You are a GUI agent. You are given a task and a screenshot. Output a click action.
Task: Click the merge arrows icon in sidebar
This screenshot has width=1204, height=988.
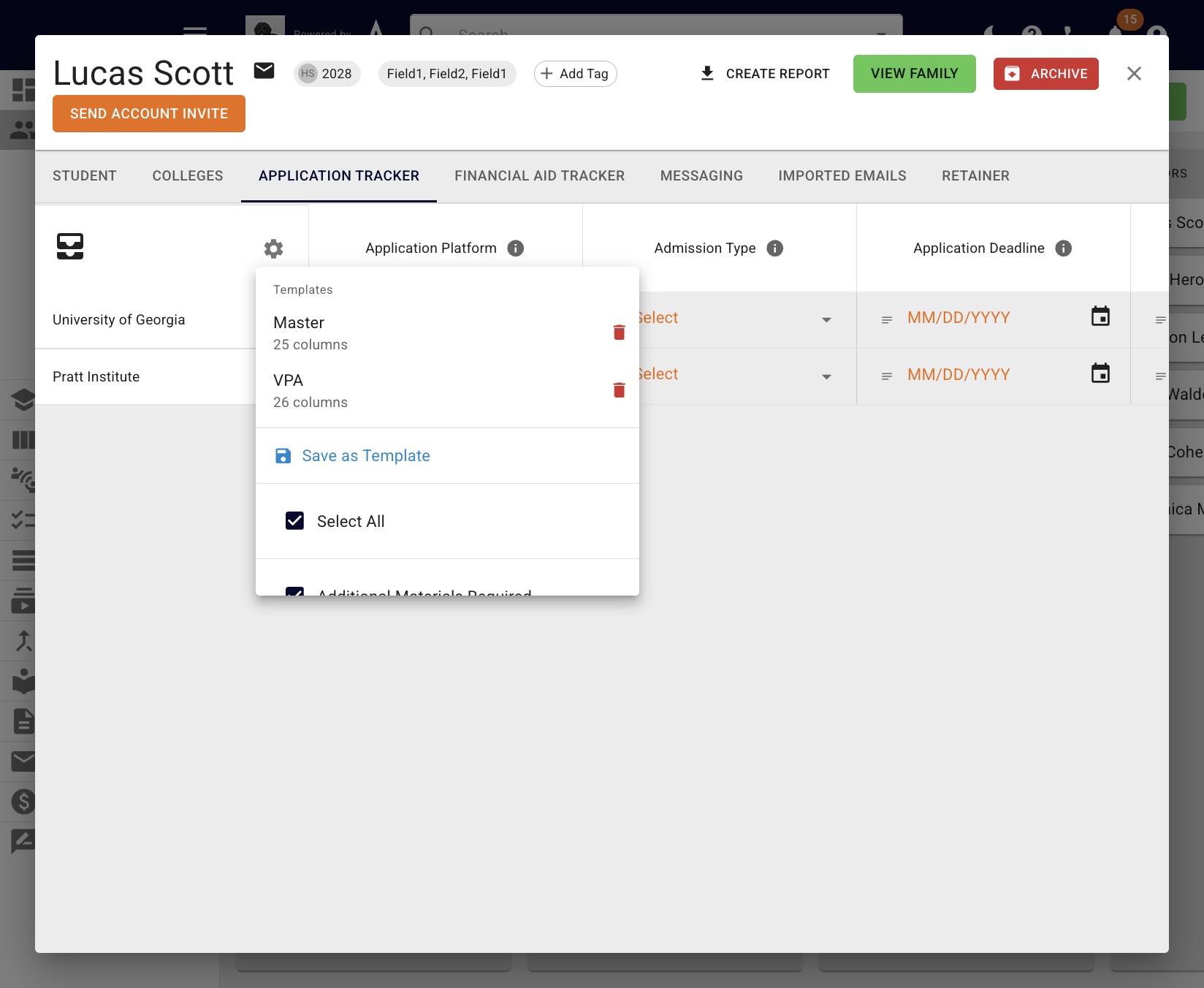coord(23,641)
